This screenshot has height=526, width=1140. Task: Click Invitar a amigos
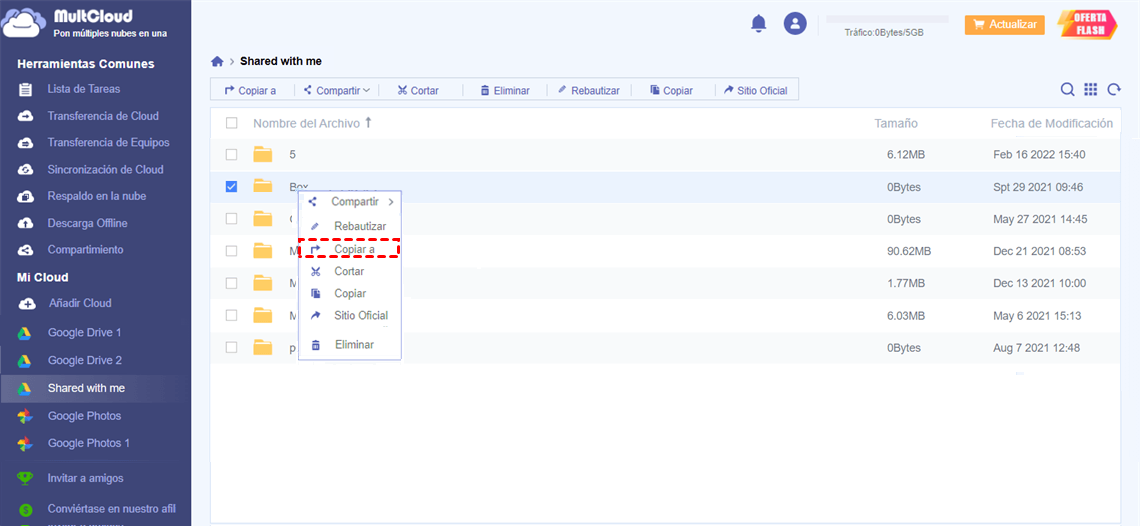(85, 479)
